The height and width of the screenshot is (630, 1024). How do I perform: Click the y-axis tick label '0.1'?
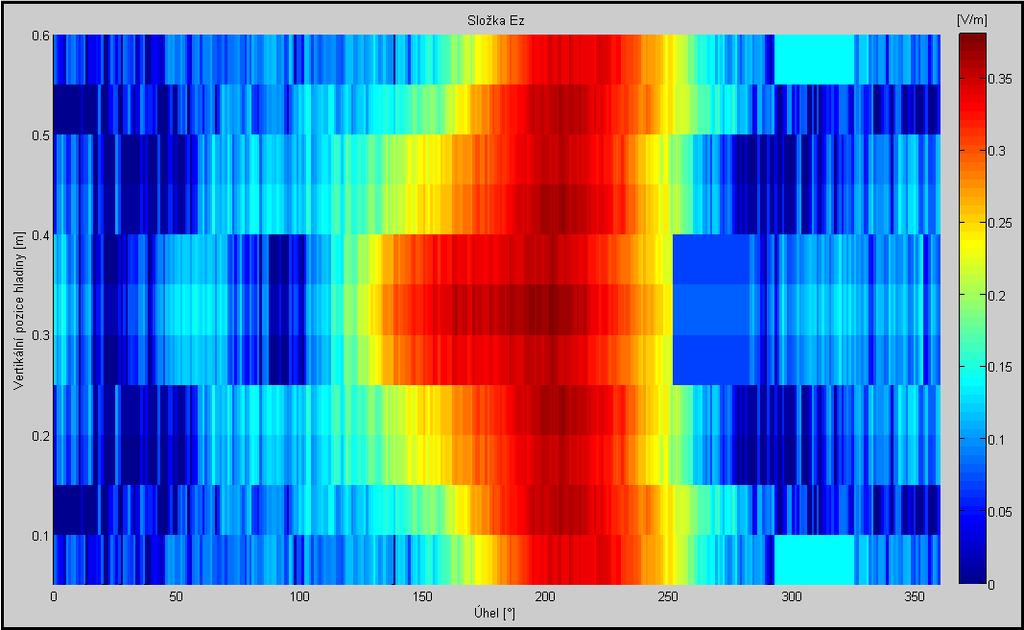click(x=40, y=536)
